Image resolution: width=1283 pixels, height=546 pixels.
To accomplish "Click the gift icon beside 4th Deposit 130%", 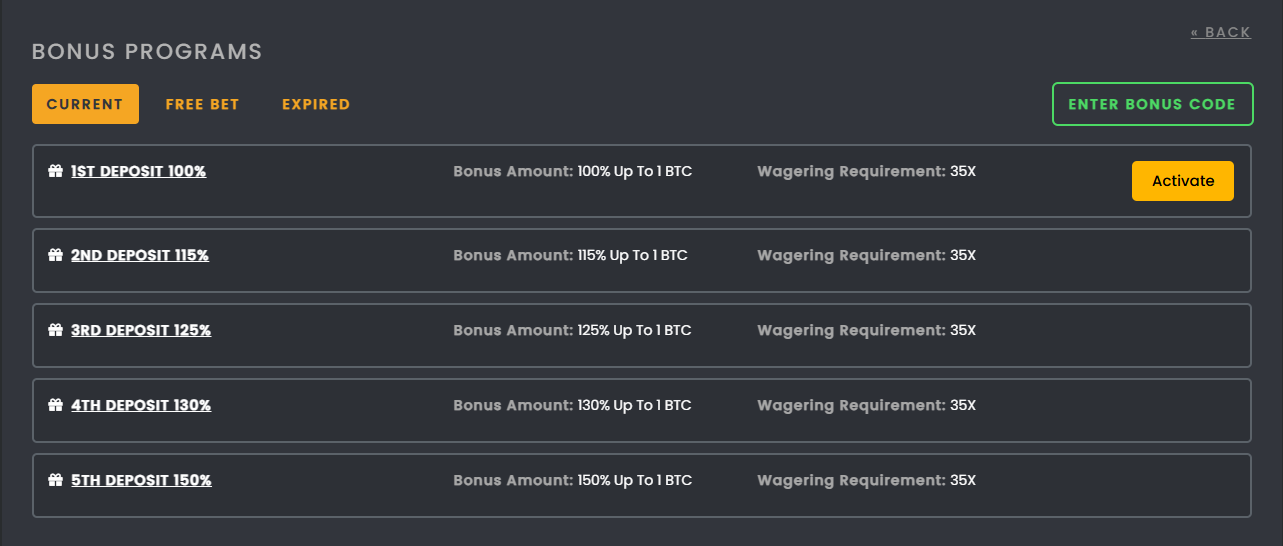I will click(x=56, y=405).
